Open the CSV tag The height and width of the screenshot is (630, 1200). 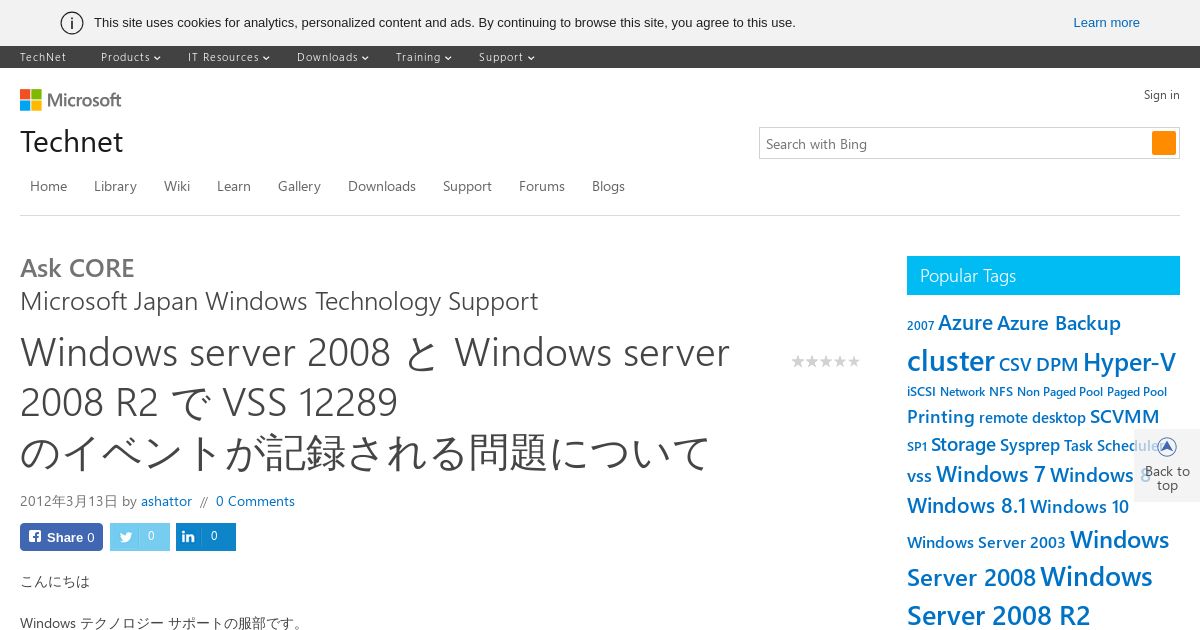click(1015, 365)
